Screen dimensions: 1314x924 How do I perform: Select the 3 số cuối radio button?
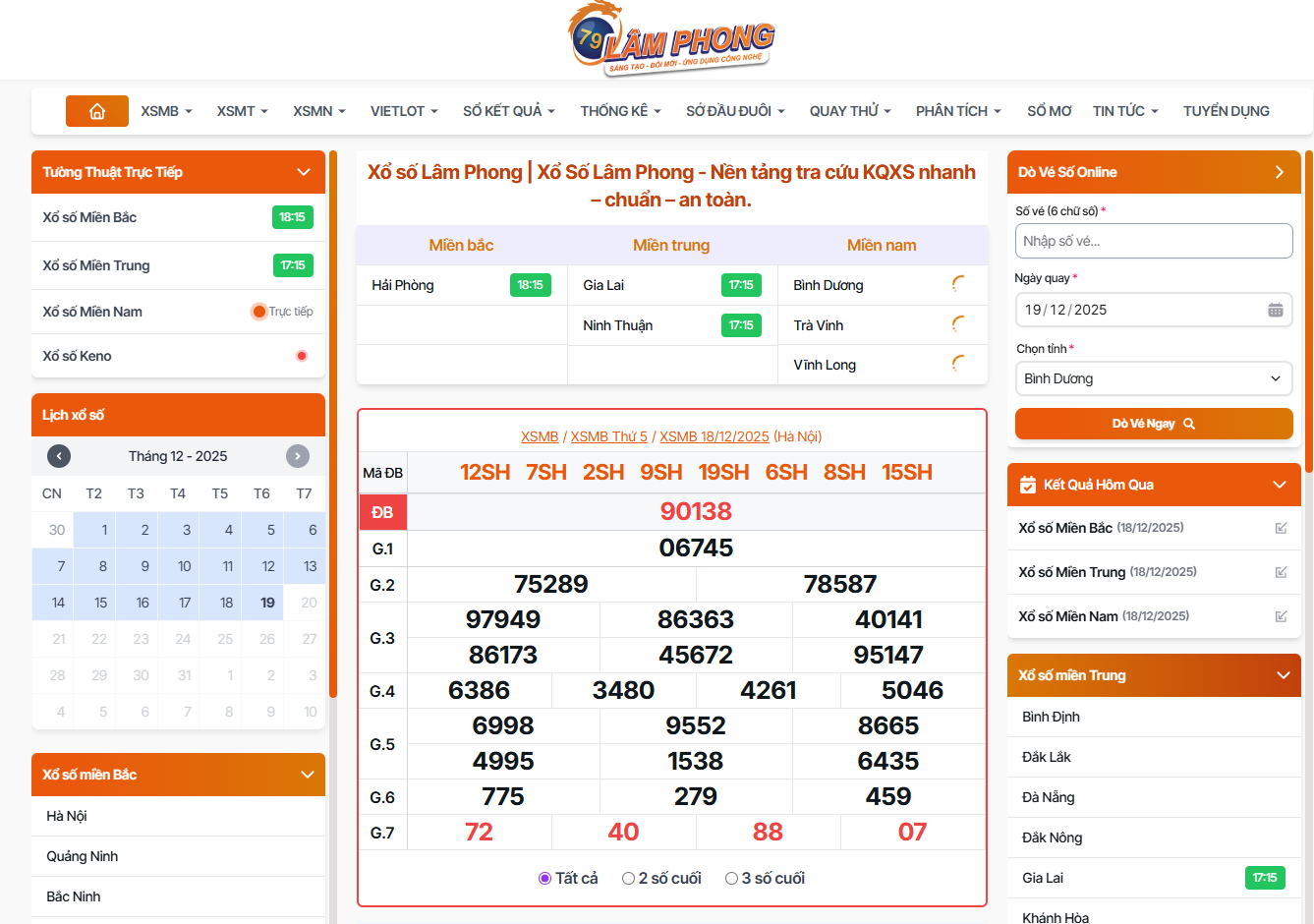pos(730,878)
